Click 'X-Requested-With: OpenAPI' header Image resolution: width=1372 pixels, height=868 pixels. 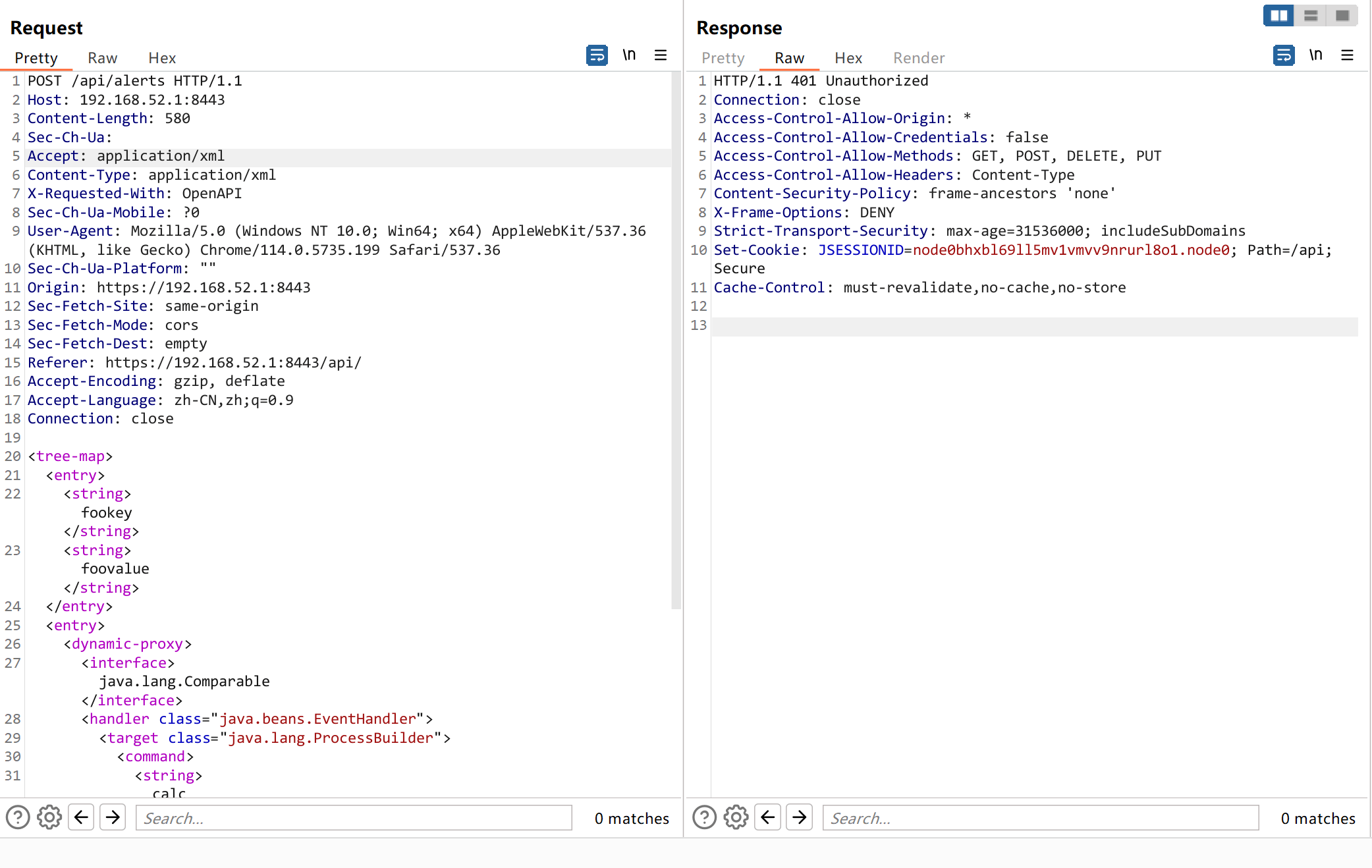pos(135,194)
